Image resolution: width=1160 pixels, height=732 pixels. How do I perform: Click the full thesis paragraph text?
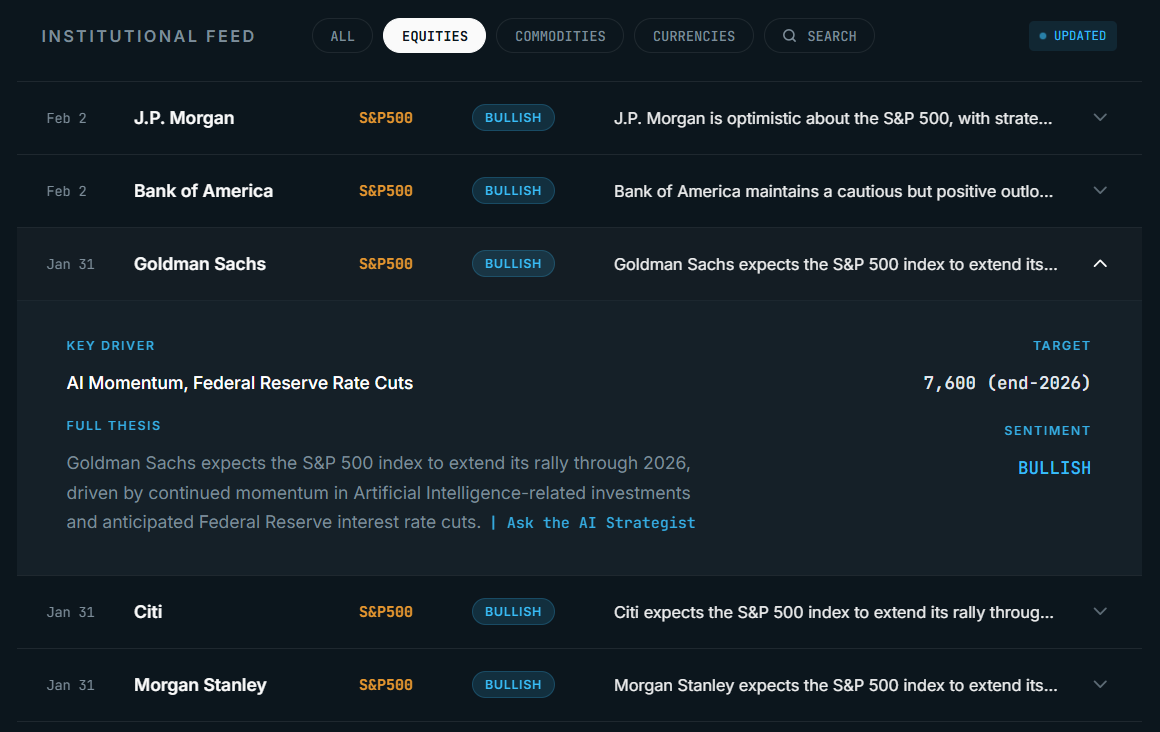pyautogui.click(x=379, y=493)
